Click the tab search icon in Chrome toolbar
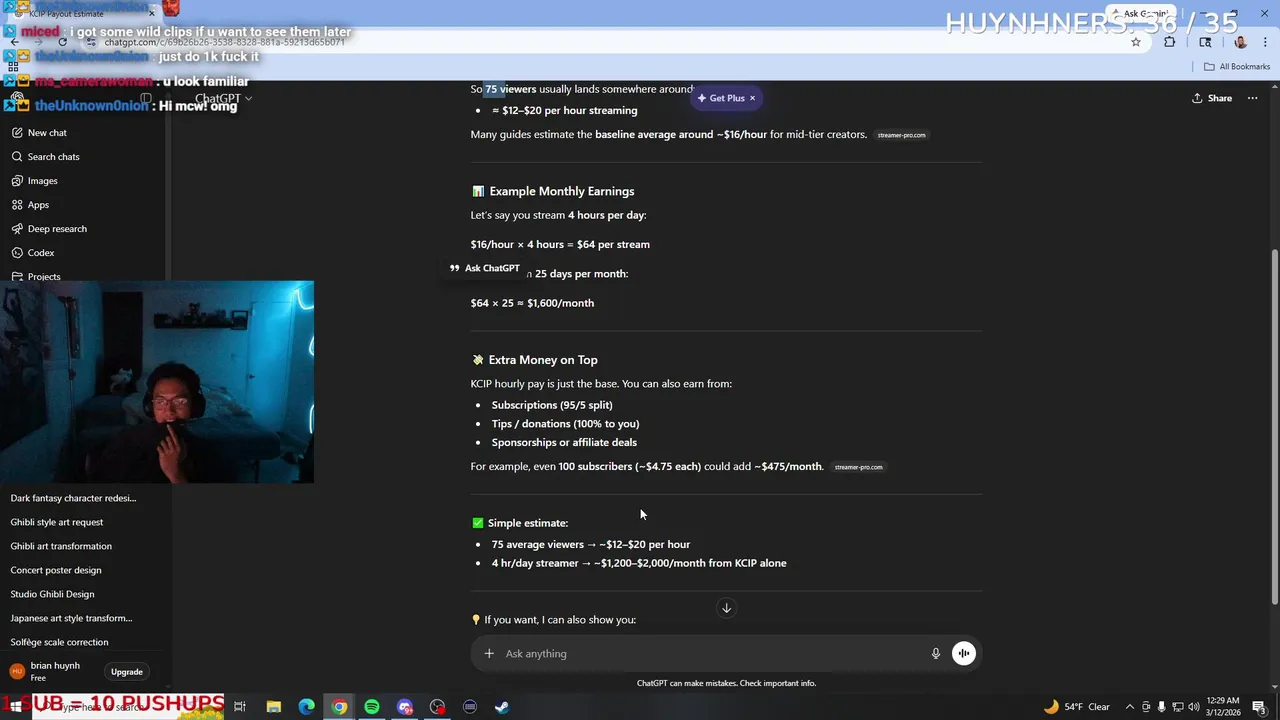 [1205, 42]
